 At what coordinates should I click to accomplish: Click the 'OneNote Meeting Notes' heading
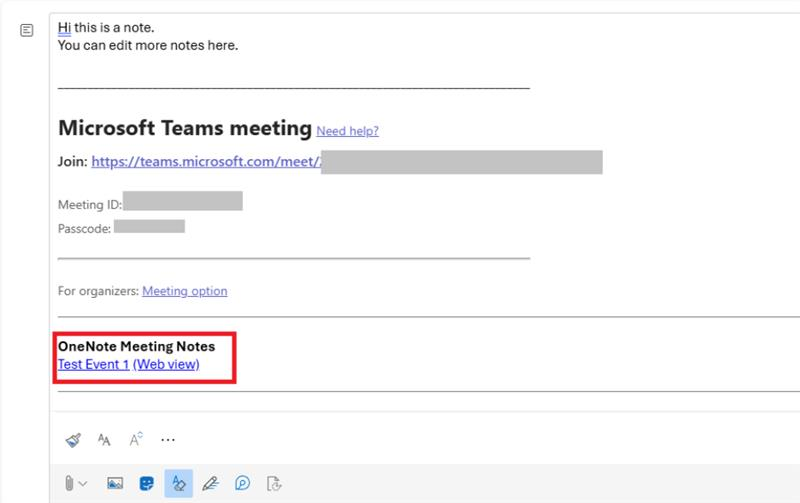136,346
